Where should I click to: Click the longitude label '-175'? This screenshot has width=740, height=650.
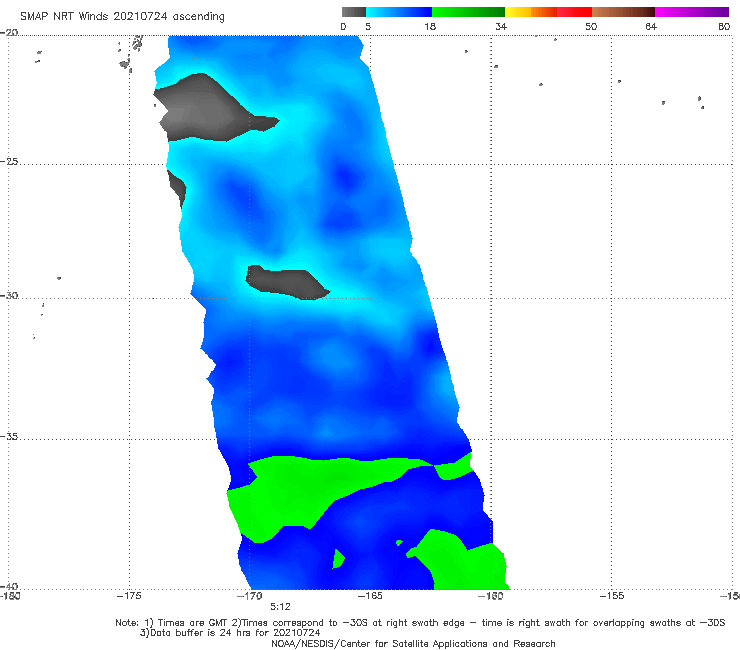(129, 596)
